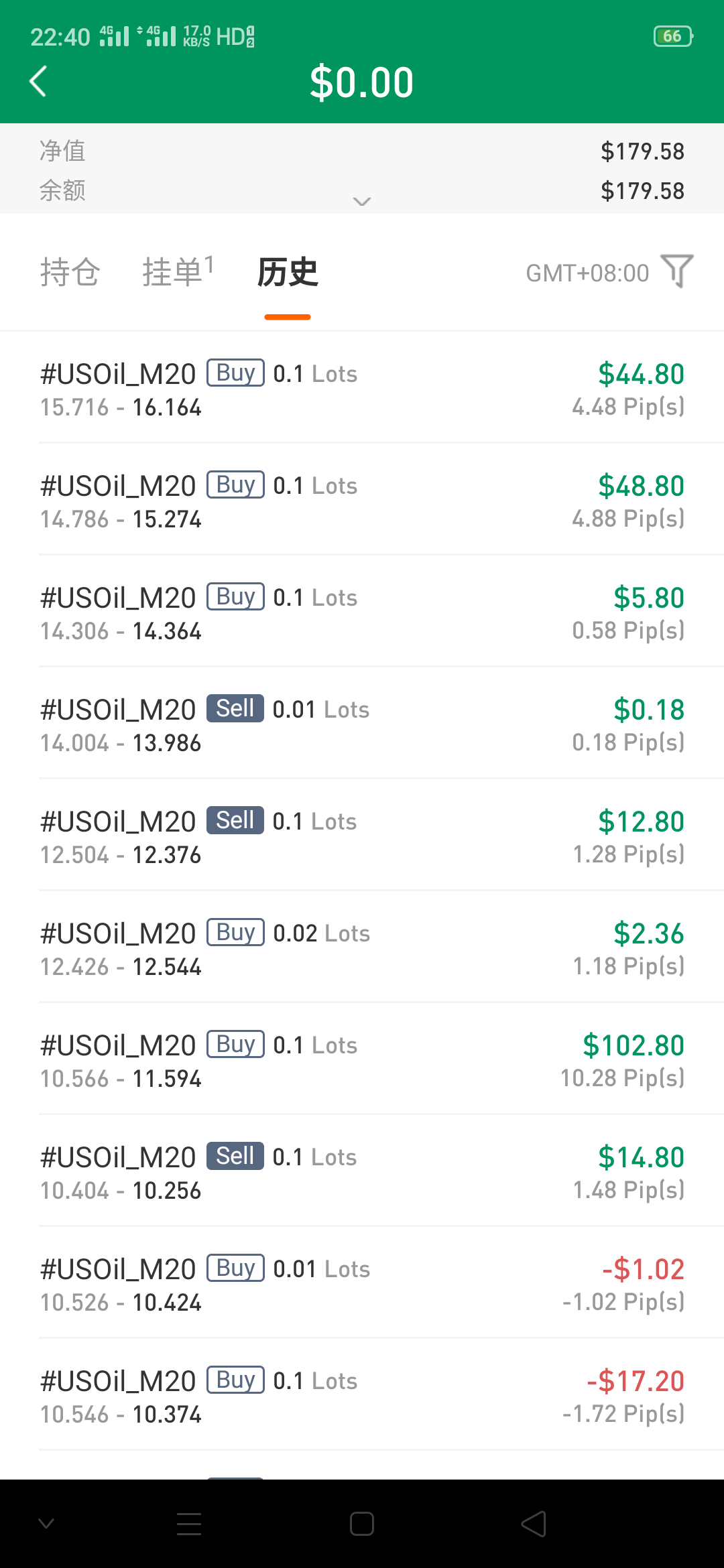Open the trade showing -$1.02 loss
Image resolution: width=724 pixels, height=1568 pixels.
tap(362, 1284)
